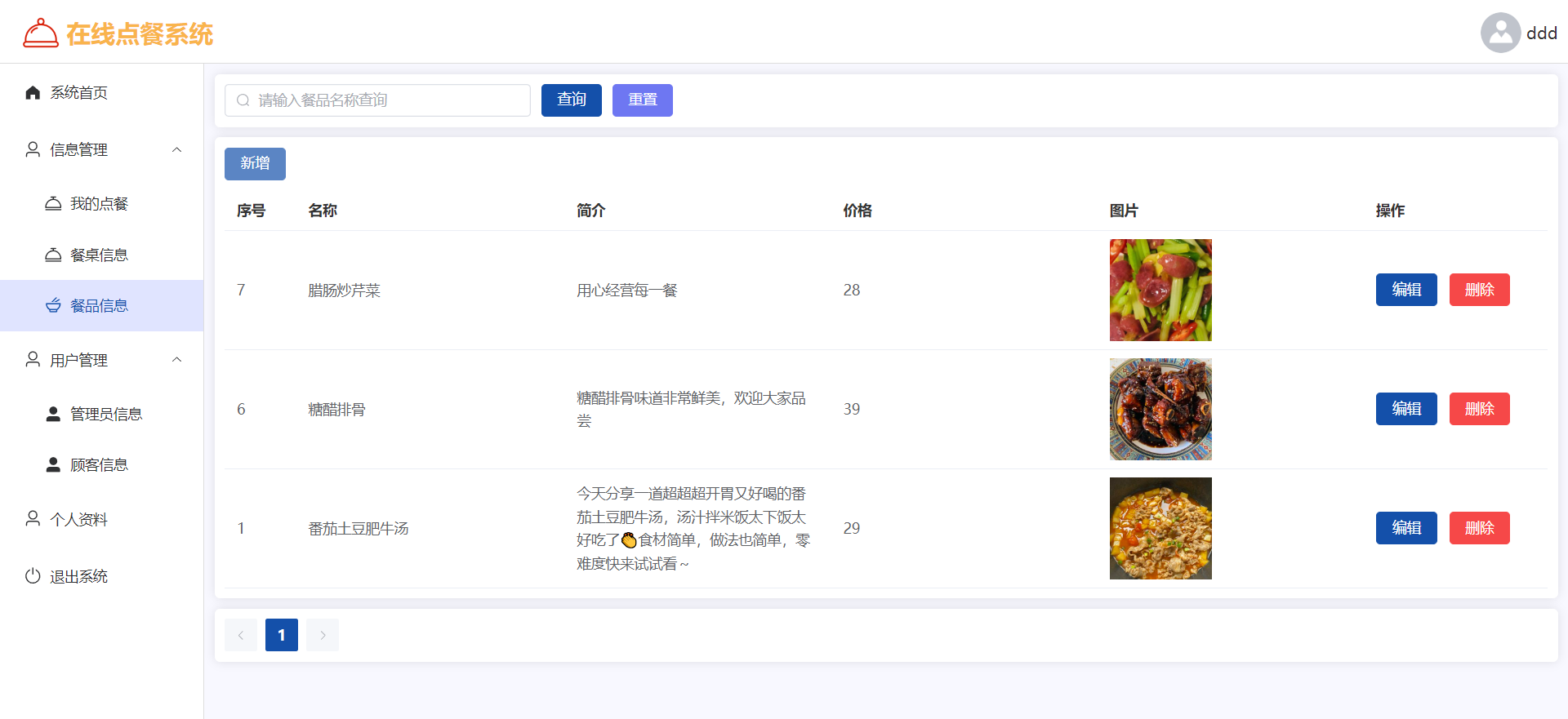Viewport: 1568px width, 719px height.
Task: Click the price cell 29
Action: tap(852, 529)
